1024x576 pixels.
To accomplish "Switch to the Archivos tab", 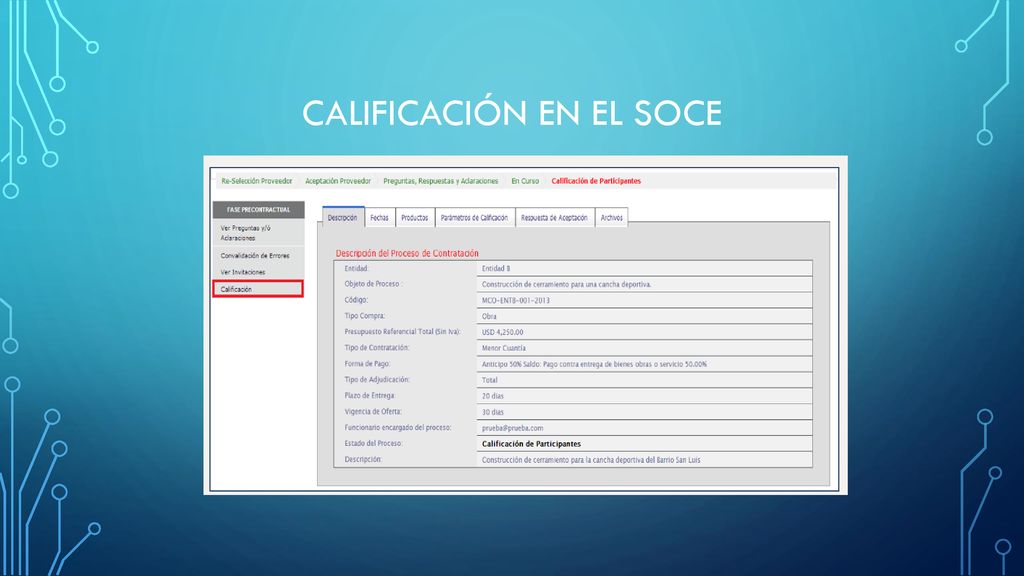I will tap(612, 217).
